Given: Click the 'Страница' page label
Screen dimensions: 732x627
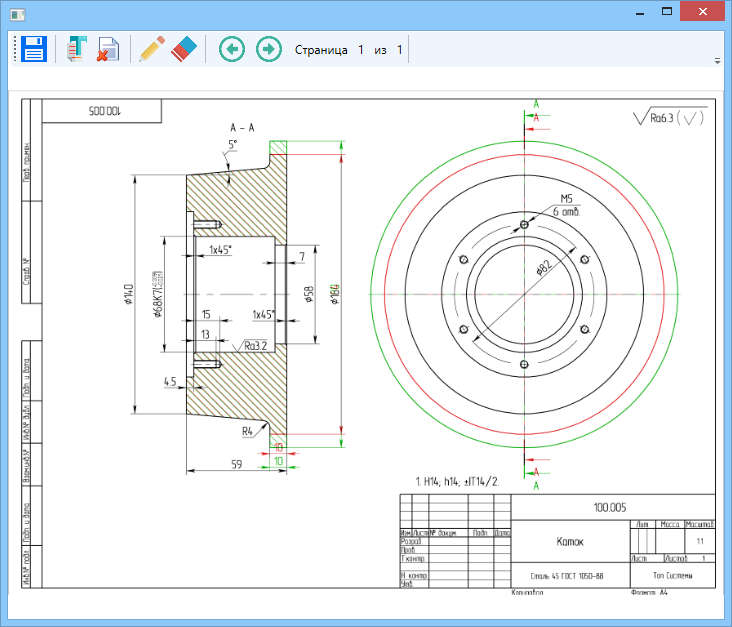Looking at the screenshot, I should (321, 50).
